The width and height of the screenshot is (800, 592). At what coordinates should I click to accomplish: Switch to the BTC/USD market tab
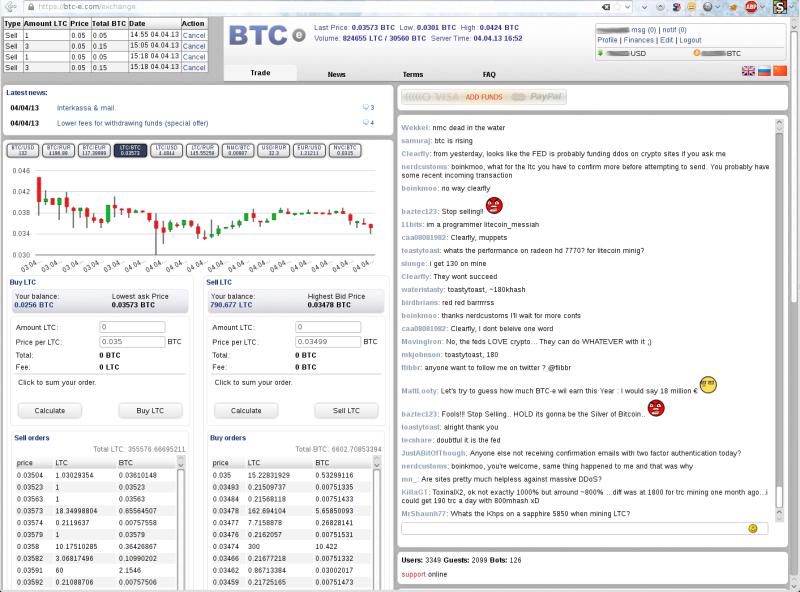pyautogui.click(x=23, y=152)
